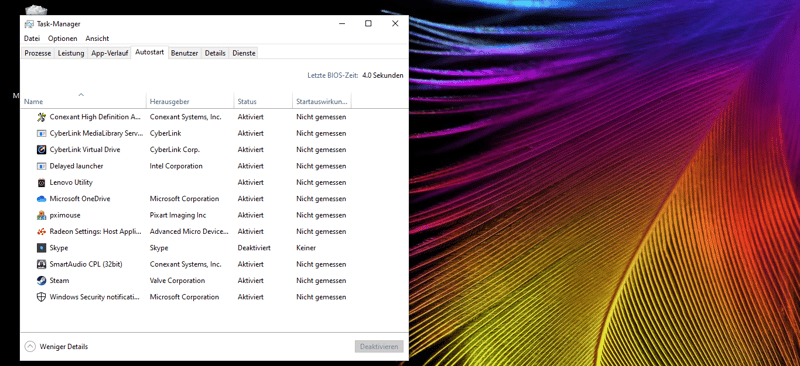The width and height of the screenshot is (800, 366).
Task: Click 'CyberLink Corp.' publisher cell
Action: pos(174,150)
